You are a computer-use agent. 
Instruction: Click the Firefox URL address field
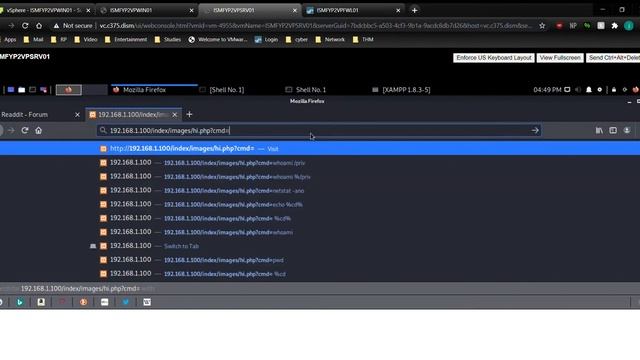click(318, 131)
